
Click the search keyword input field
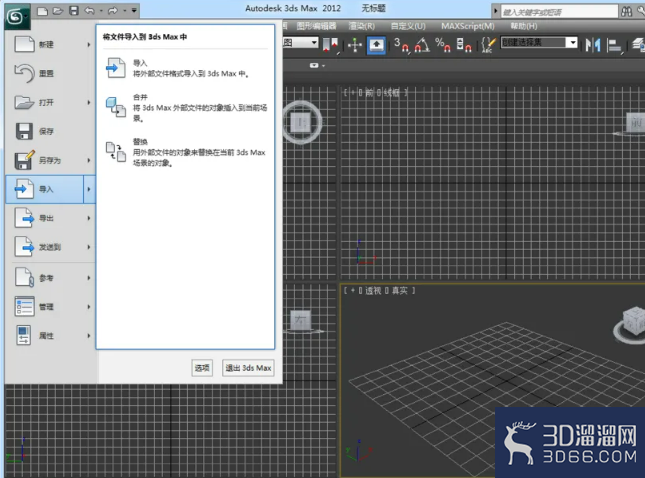559,12
